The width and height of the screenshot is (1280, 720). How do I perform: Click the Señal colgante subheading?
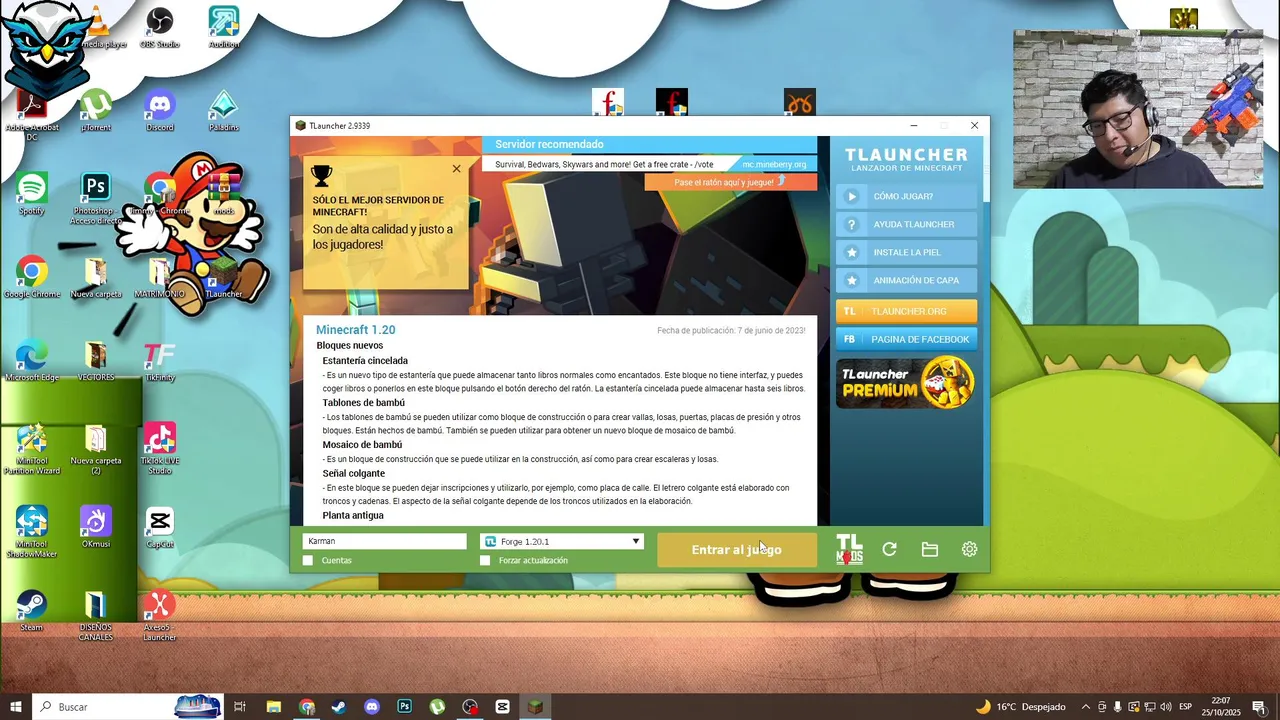354,473
